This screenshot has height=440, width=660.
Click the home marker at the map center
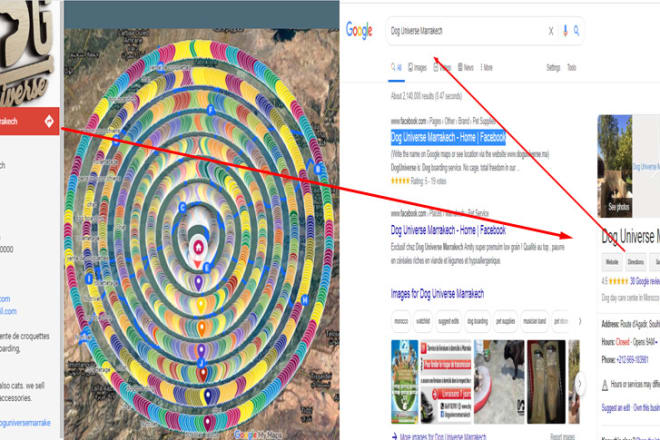coord(198,247)
